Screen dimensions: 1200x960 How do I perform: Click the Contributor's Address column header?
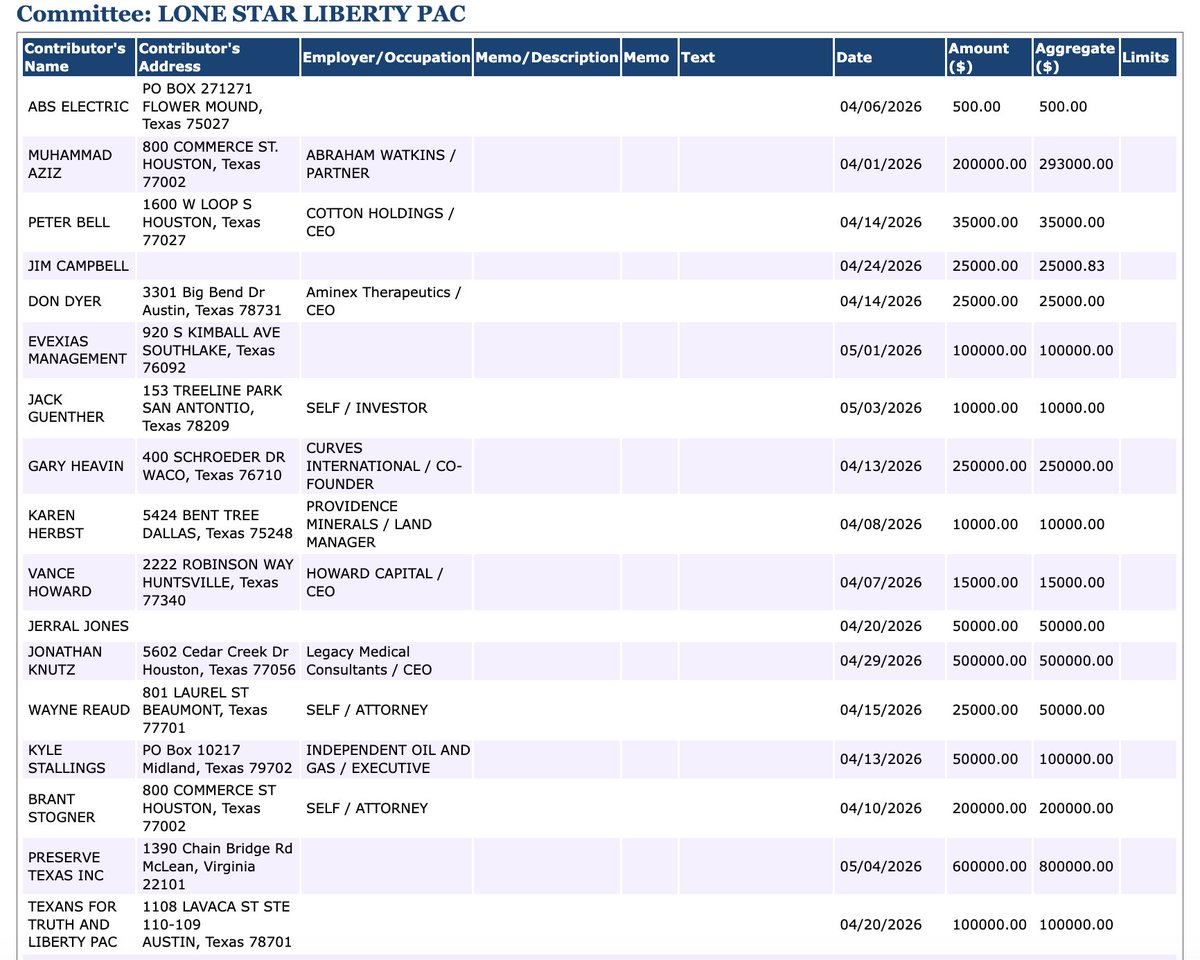tap(218, 57)
